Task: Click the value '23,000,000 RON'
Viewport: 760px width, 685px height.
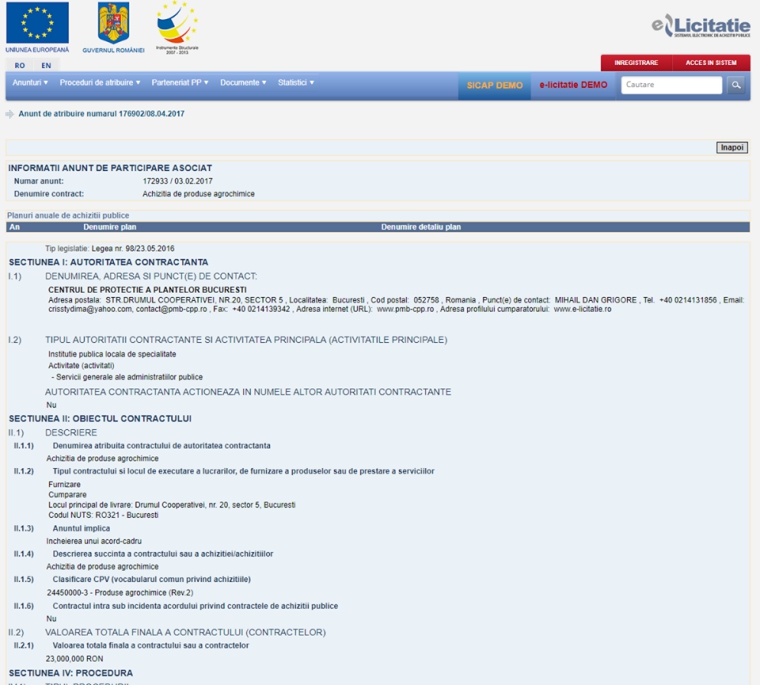Action: [74, 659]
